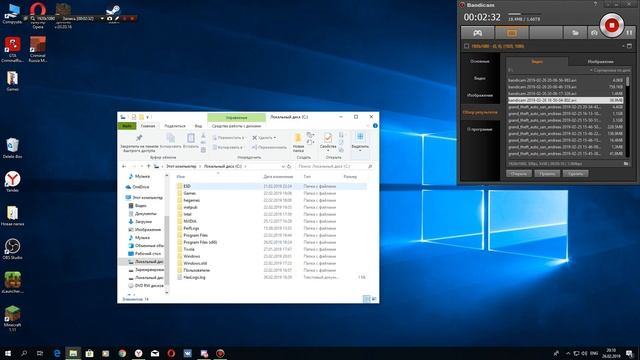Select OneDrive in Explorer navigation pane

click(141, 187)
